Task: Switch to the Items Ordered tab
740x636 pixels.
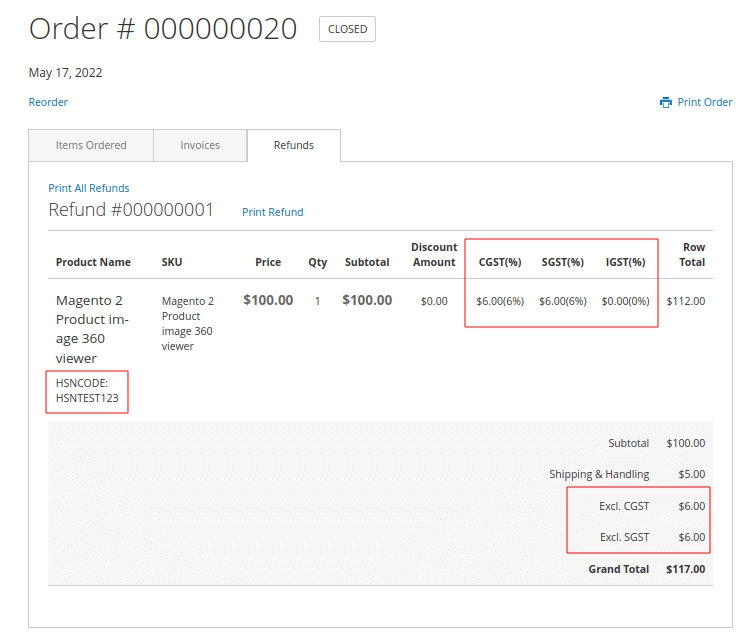Action: (x=91, y=145)
